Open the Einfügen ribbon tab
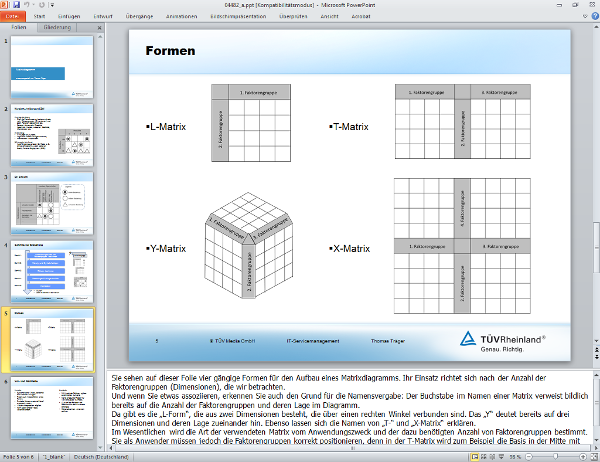The height and width of the screenshot is (462, 600). coord(72,17)
